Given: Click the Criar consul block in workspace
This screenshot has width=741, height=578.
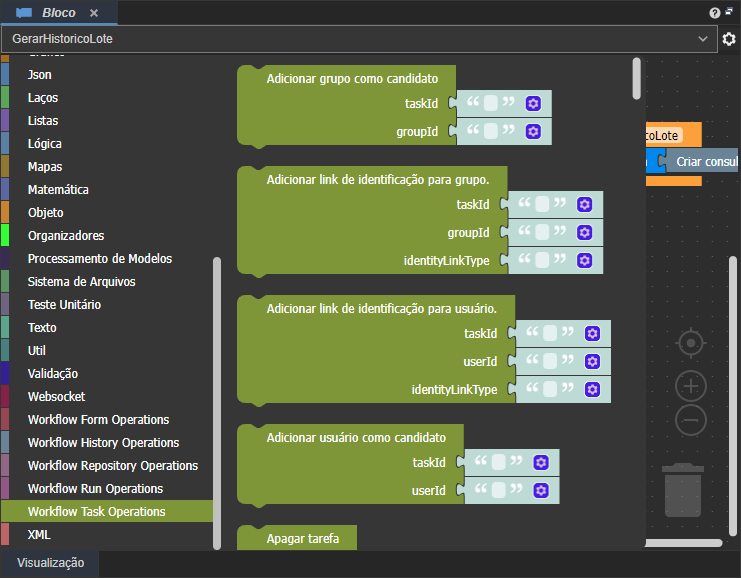Looking at the screenshot, I should coord(702,162).
